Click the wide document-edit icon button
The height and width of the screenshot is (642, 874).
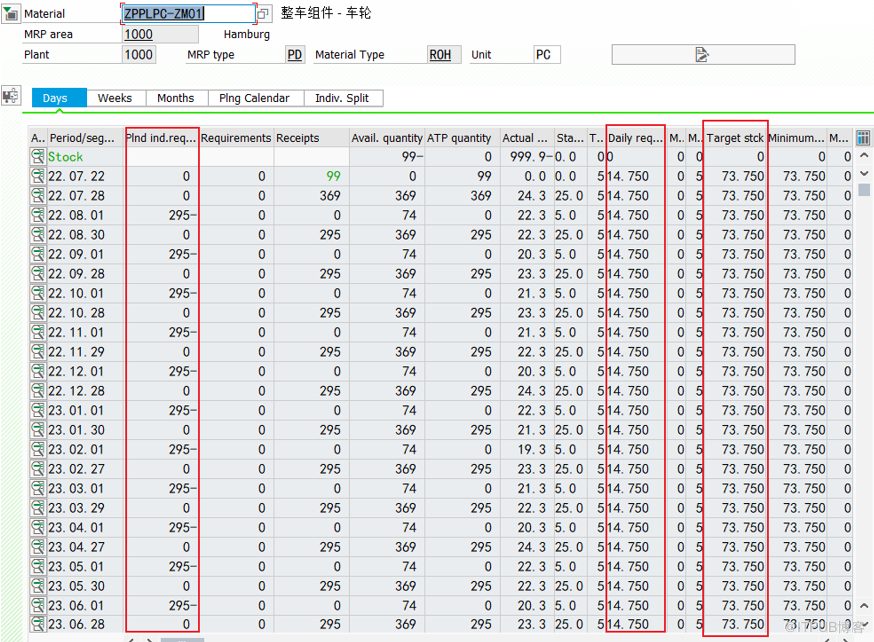tap(703, 54)
